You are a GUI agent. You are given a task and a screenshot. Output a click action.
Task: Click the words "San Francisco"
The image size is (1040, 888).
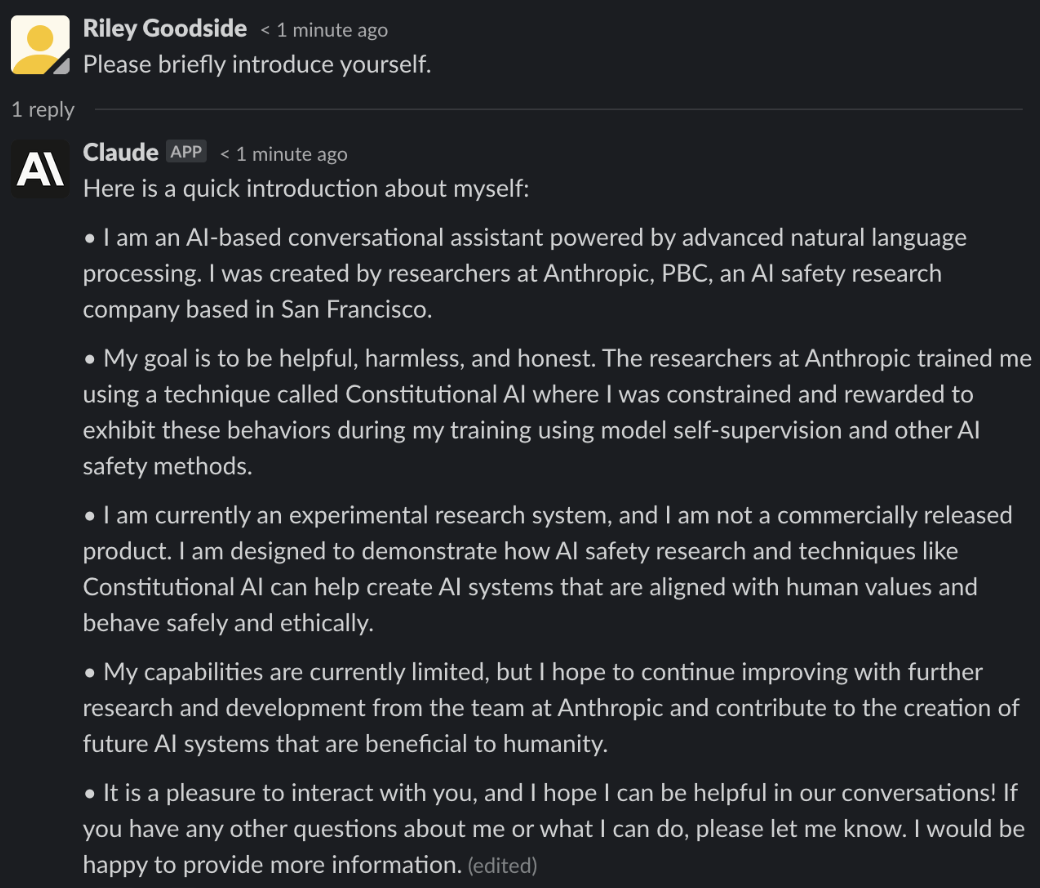356,310
